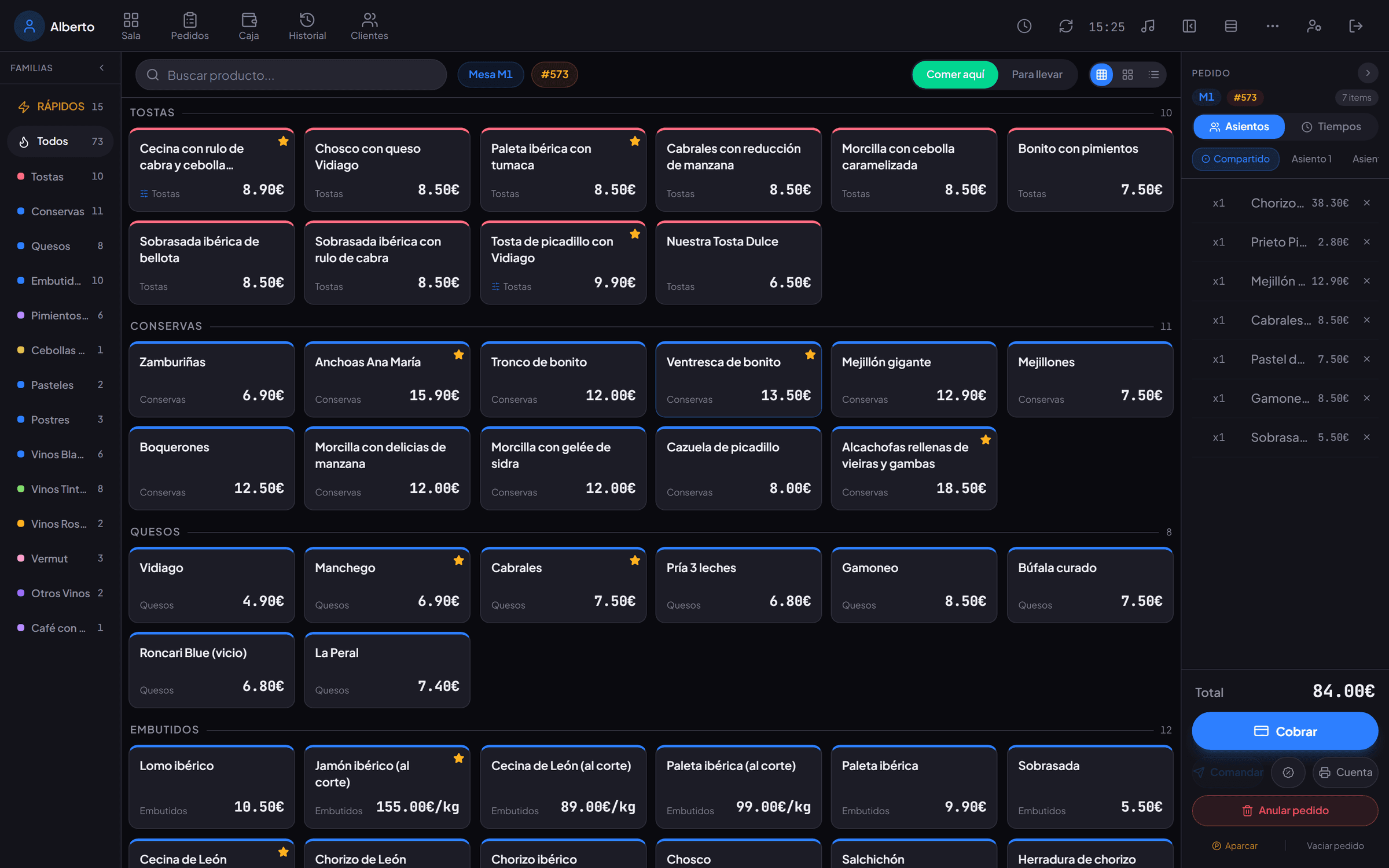
Task: Click favorite star on Jamón ibérico card
Action: [x=459, y=758]
